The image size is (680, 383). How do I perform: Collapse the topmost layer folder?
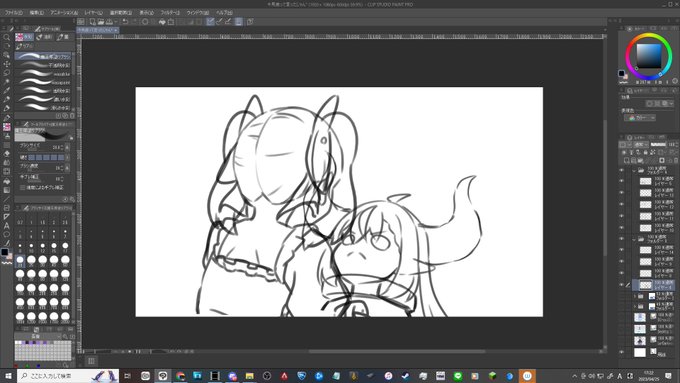click(634, 170)
